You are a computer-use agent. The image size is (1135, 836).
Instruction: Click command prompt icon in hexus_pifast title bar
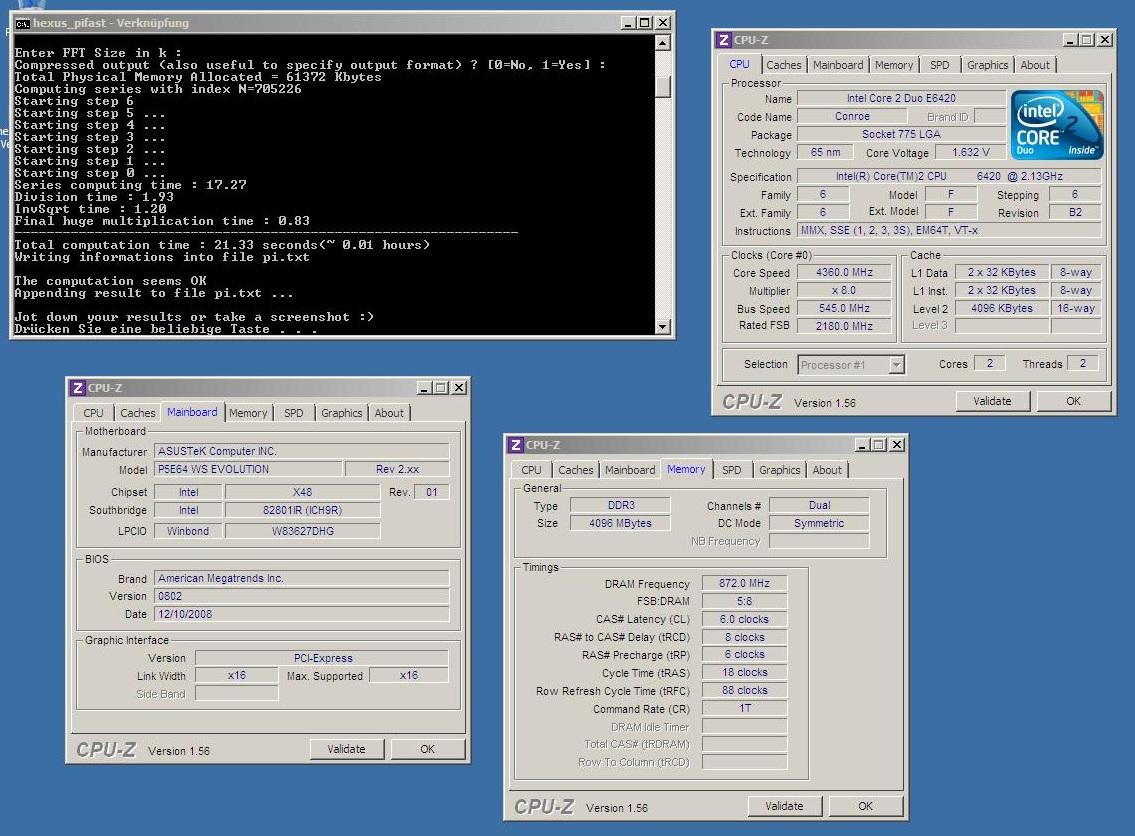coord(22,23)
